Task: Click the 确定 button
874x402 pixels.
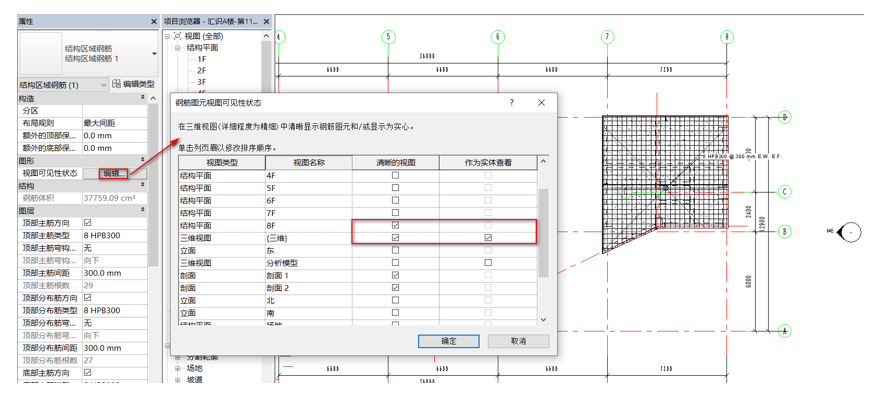Action: click(448, 341)
